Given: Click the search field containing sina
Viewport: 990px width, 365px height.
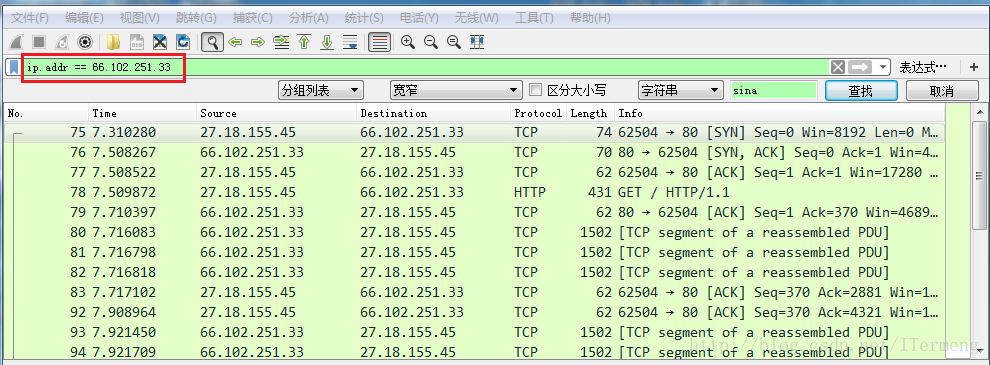Looking at the screenshot, I should [x=773, y=90].
